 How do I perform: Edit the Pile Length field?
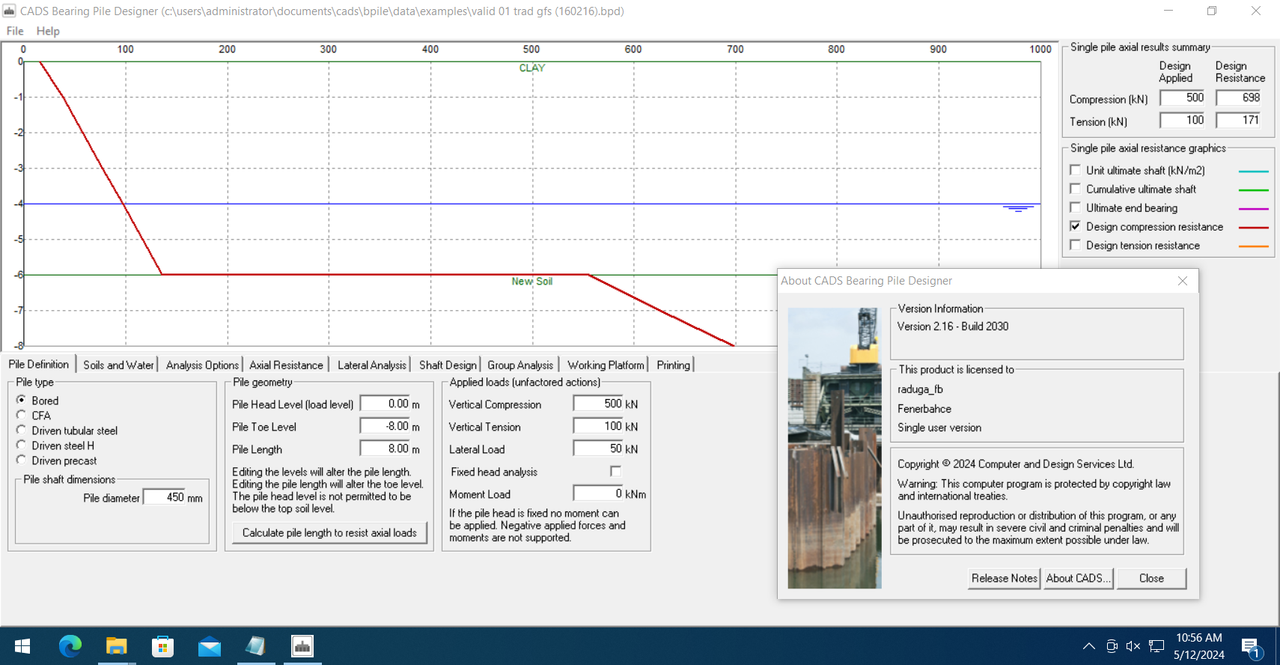[x=385, y=449]
